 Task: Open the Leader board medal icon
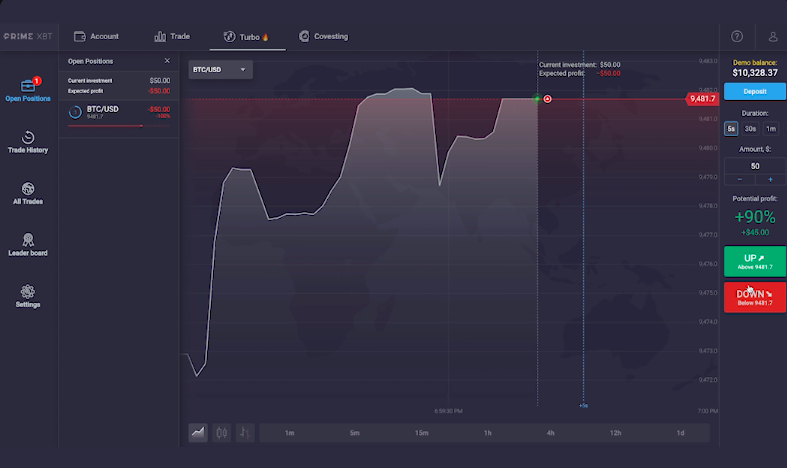pyautogui.click(x=28, y=240)
